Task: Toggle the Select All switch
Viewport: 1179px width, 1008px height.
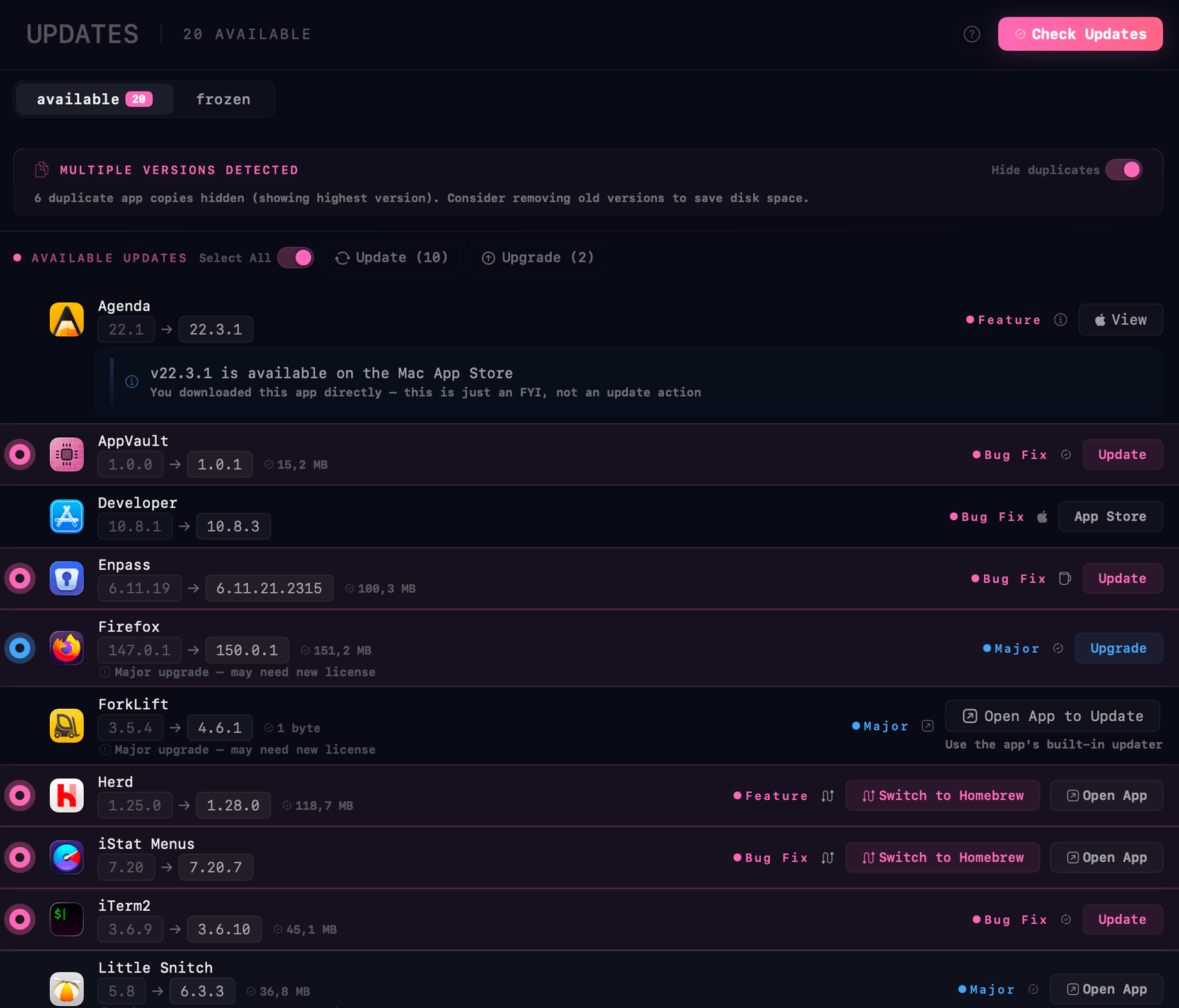Action: [295, 258]
